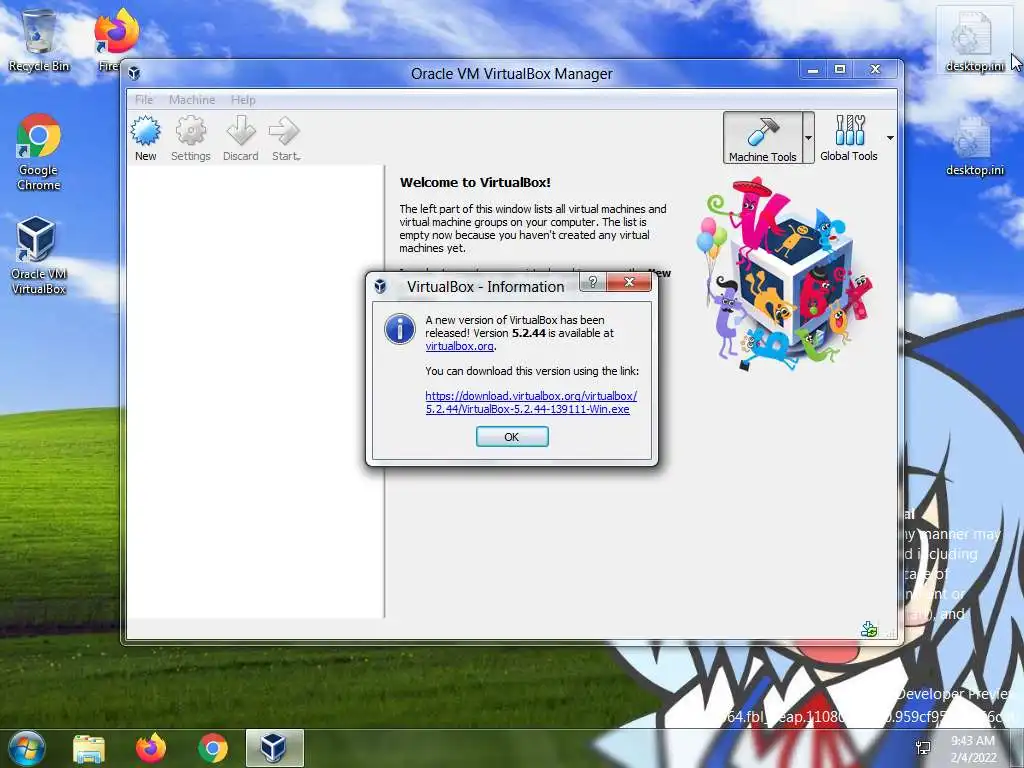Viewport: 1024px width, 768px height.
Task: Select the Google Chrome desktop shortcut
Action: [39, 153]
